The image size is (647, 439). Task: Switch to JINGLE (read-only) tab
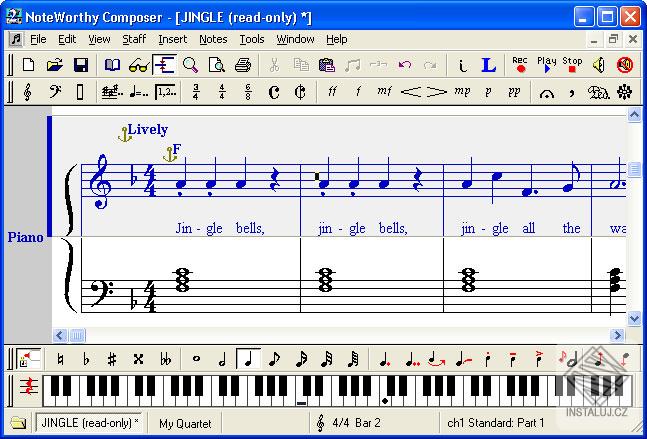click(x=90, y=422)
